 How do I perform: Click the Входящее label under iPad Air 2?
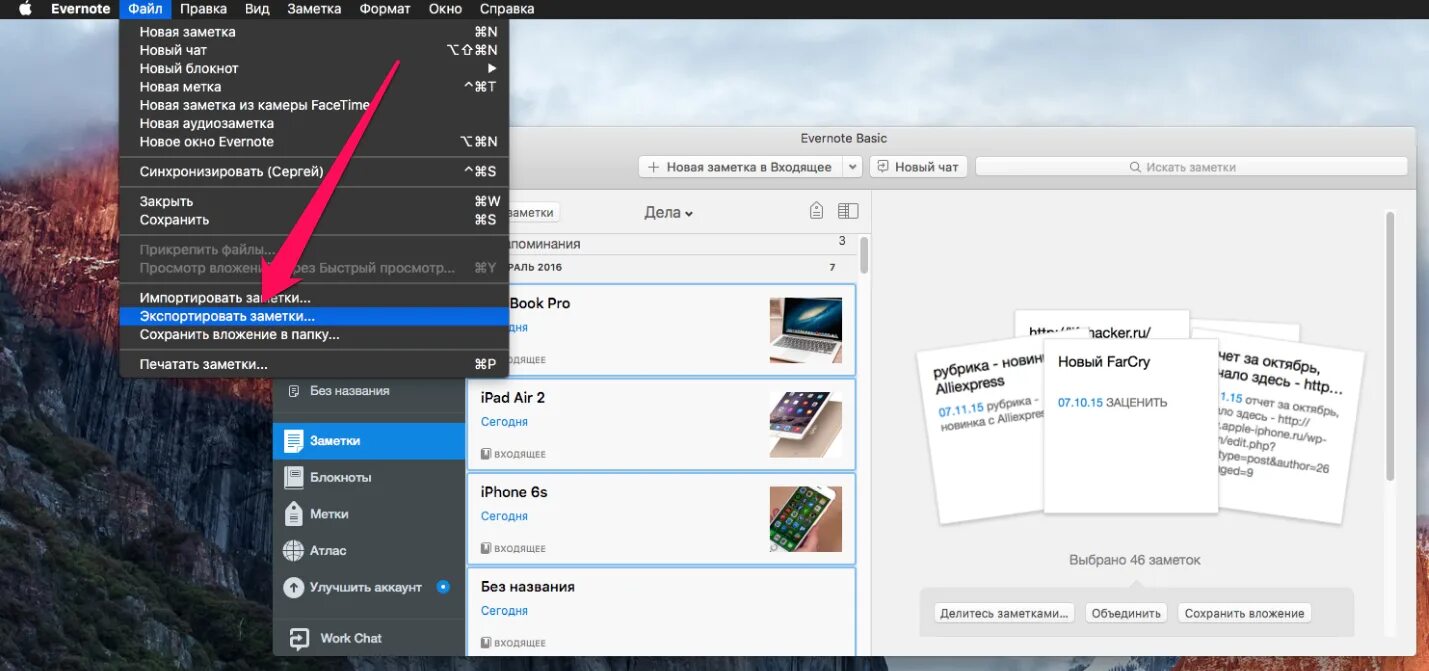coord(513,454)
